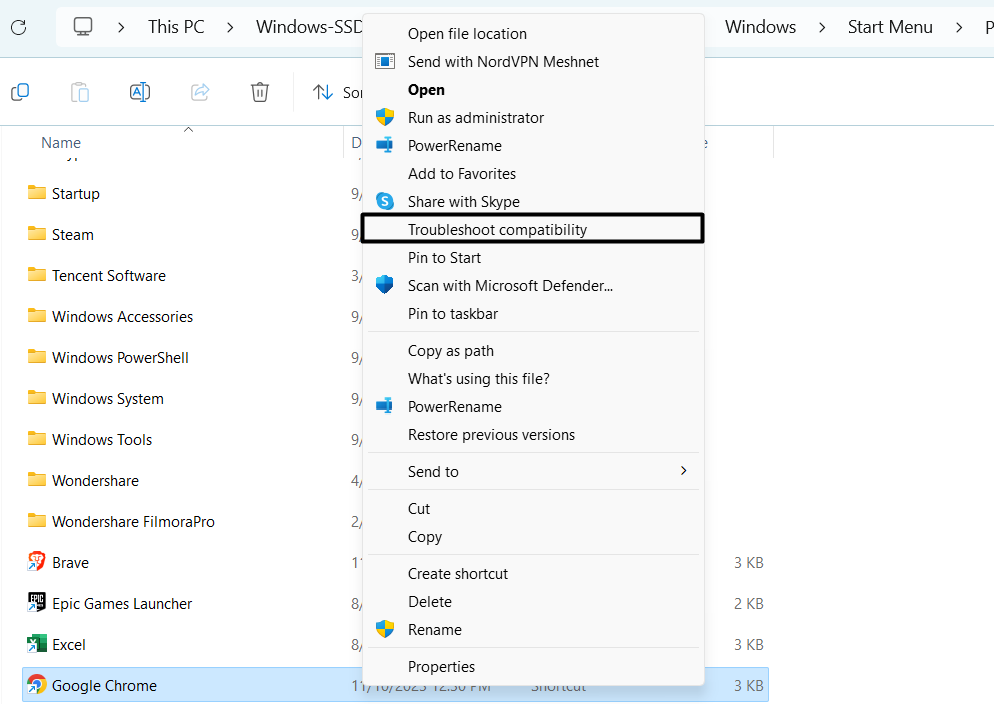
Task: Choose Pin to taskbar option
Action: 452,313
